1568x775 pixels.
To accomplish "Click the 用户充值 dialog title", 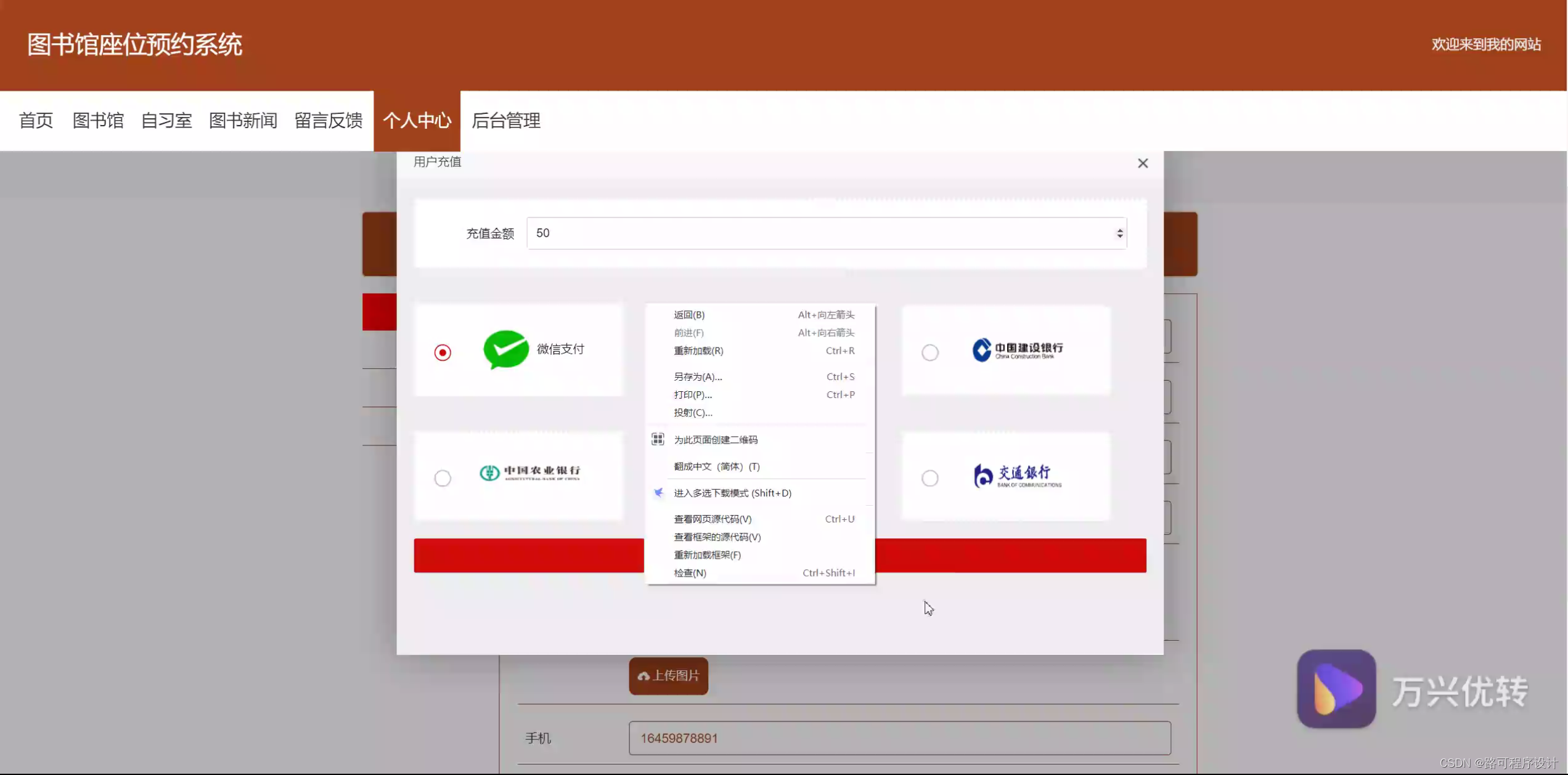I will pyautogui.click(x=437, y=162).
